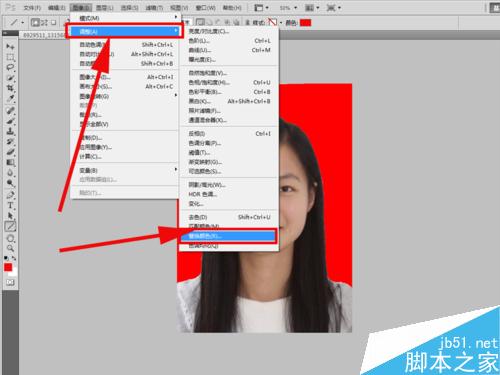Open the 滤镜(T) menu
500x375 pixels.
point(154,7)
